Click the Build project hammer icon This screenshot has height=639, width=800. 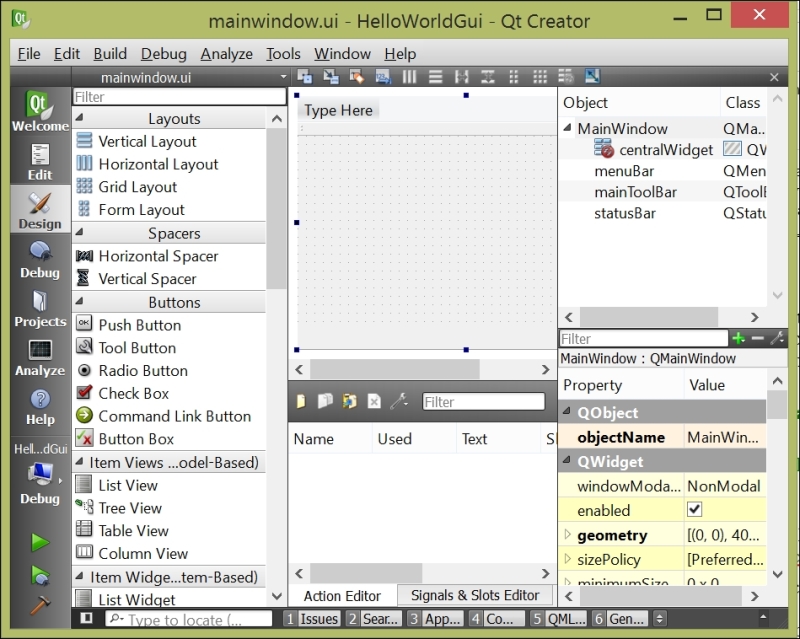click(x=40, y=605)
